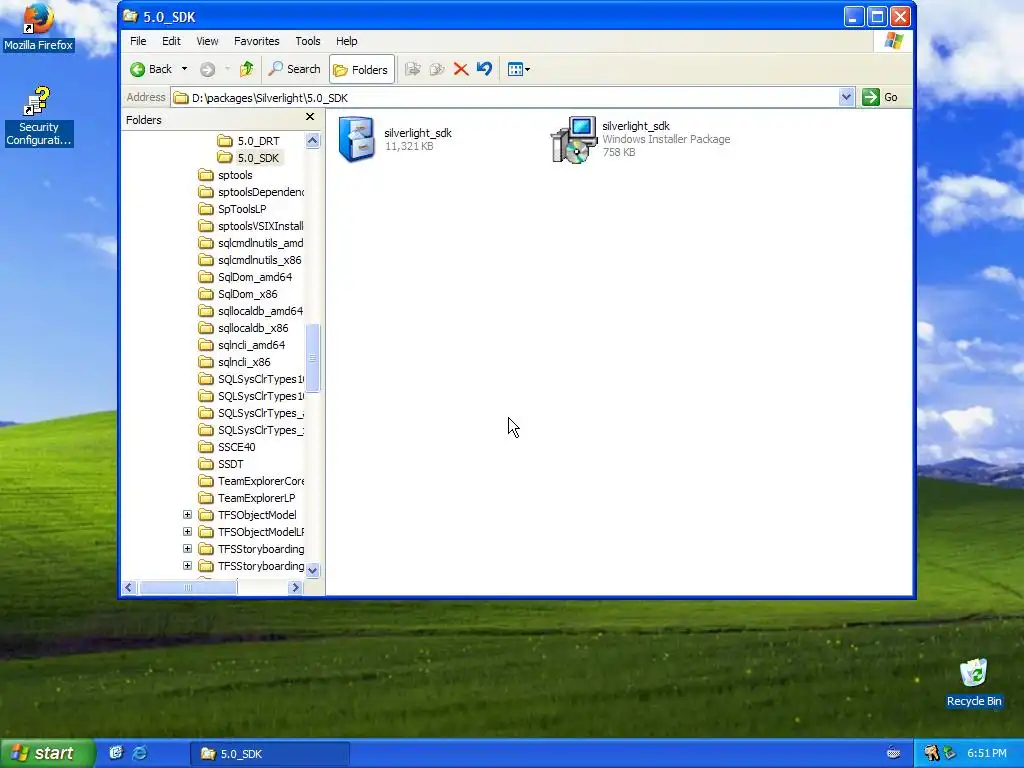Click the horizontal scroll left arrow
The height and width of the screenshot is (768, 1024).
click(129, 588)
